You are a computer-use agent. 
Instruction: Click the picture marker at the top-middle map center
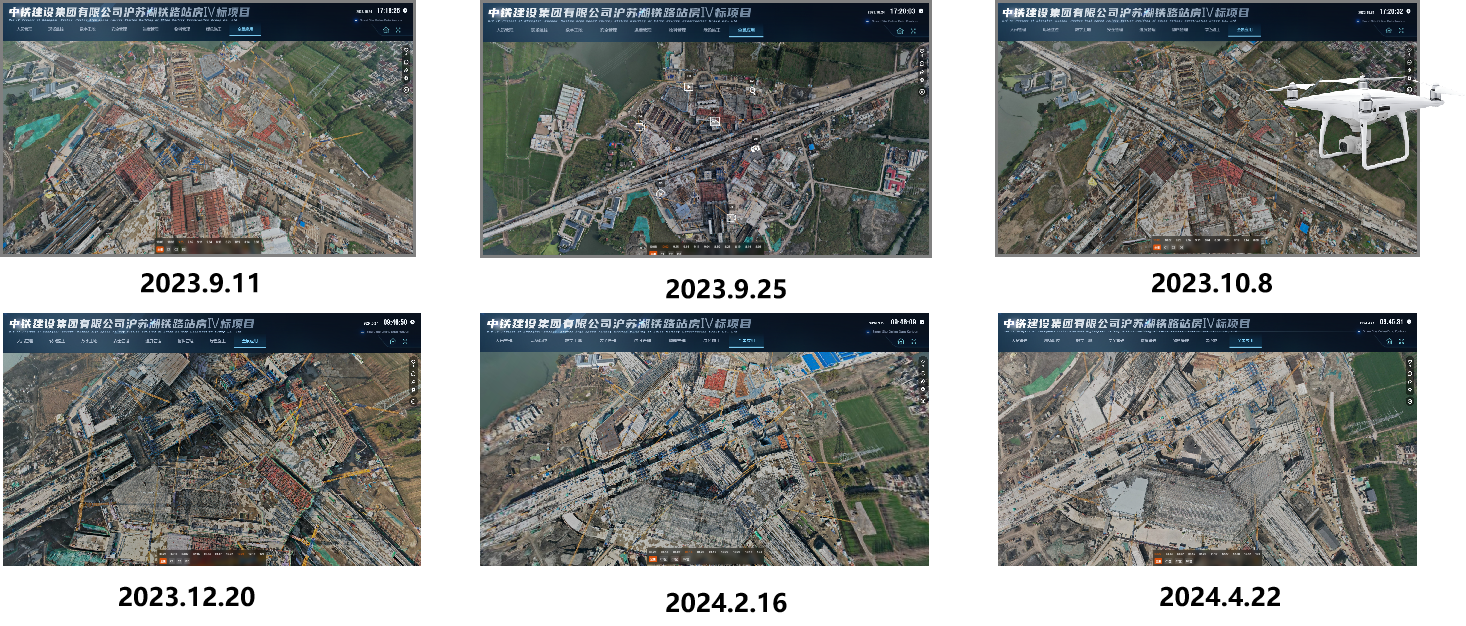pos(714,121)
